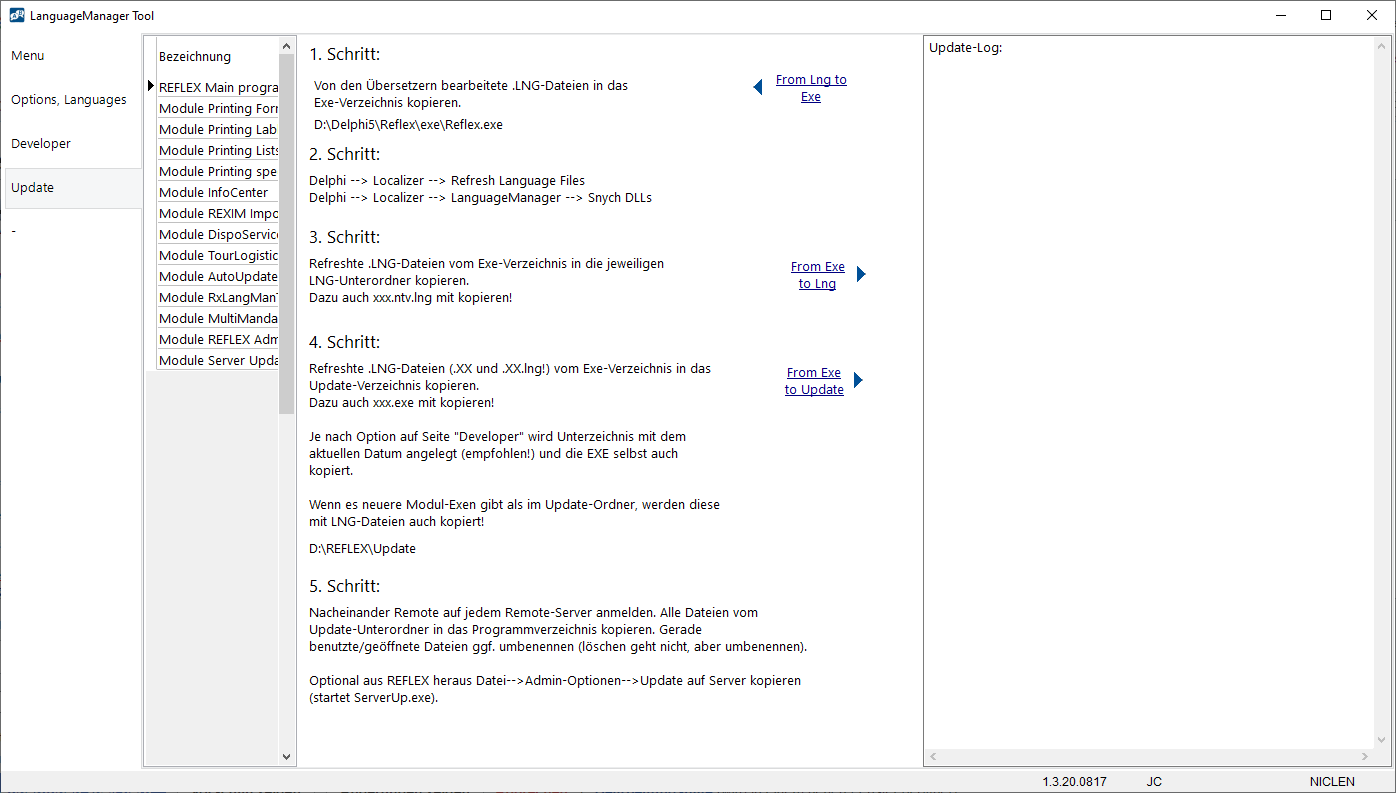
Task: Click the D:\REFLEX\Update path text
Action: 362,549
